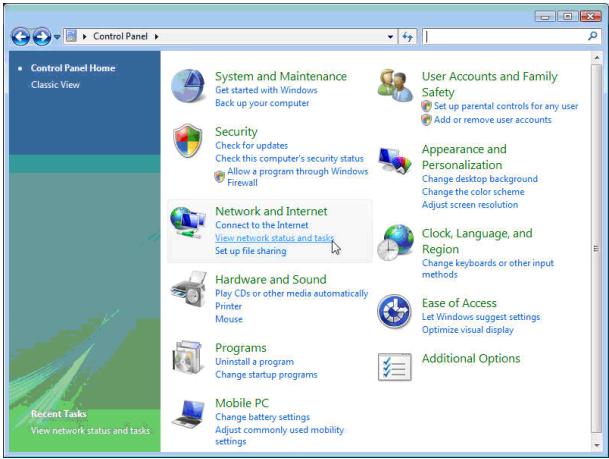Click the search magnifier icon

click(x=592, y=36)
